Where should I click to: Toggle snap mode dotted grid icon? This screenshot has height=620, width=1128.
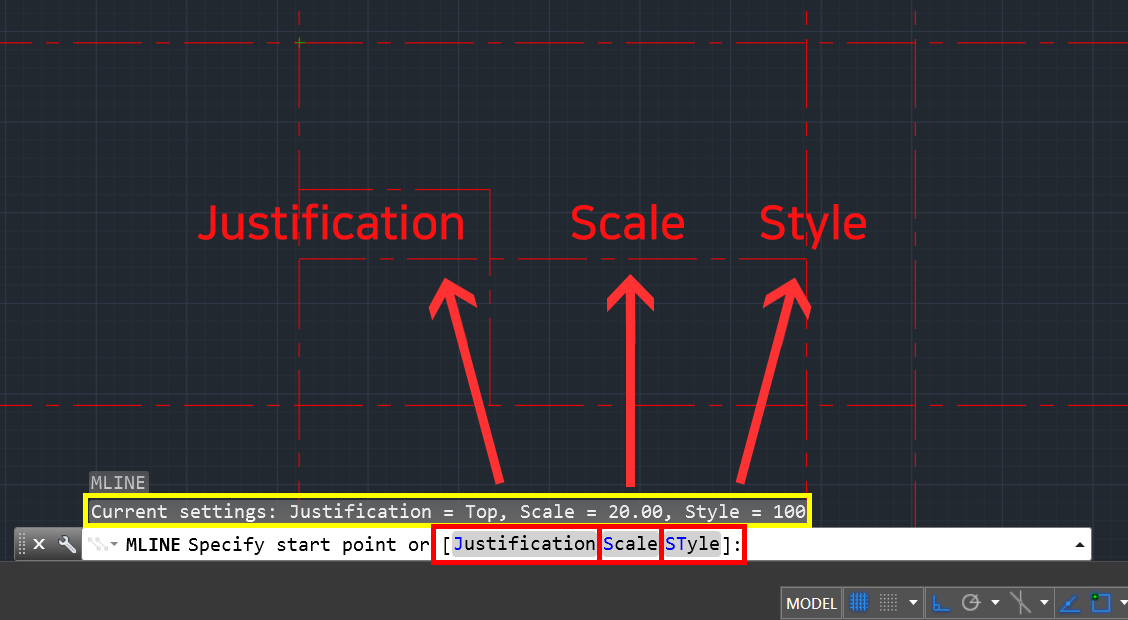(889, 602)
